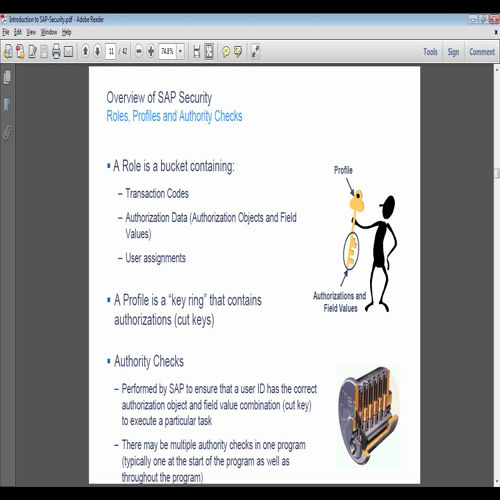The width and height of the screenshot is (500, 500).
Task: Click scrollbar up arrow at top right
Action: pyautogui.click(x=497, y=69)
